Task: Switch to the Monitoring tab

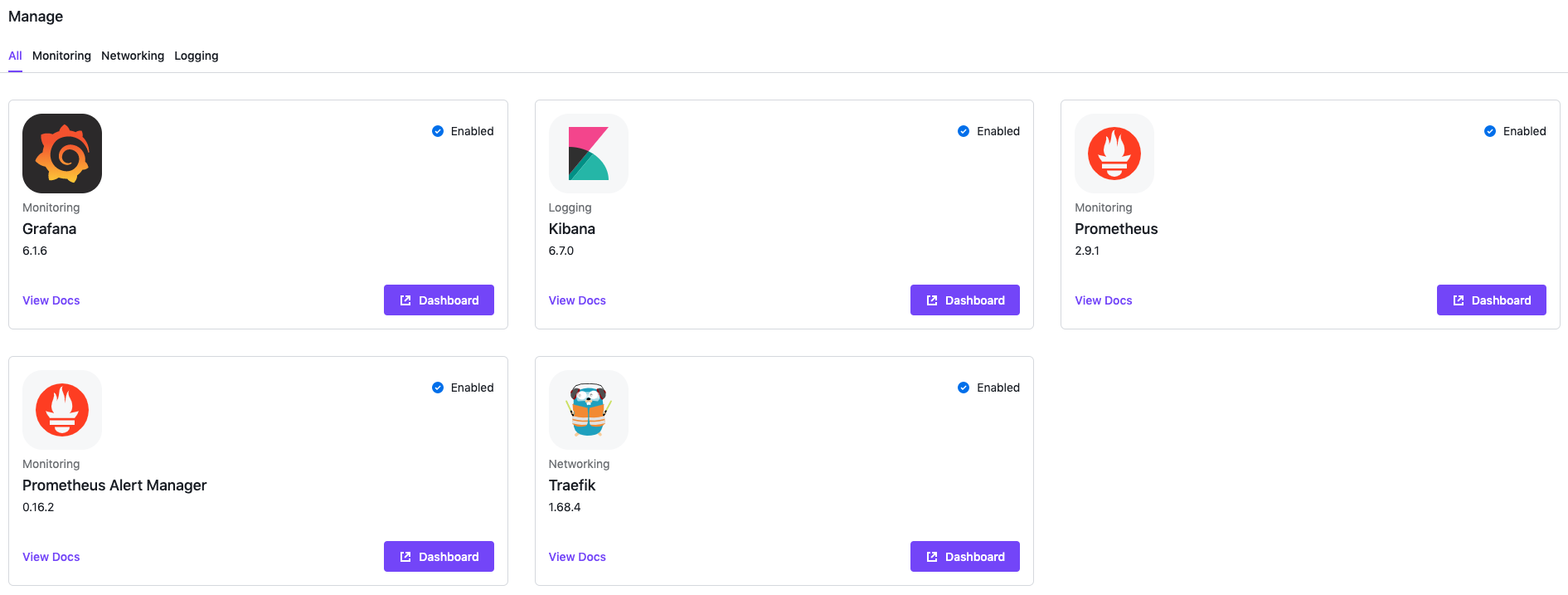Action: click(x=61, y=56)
